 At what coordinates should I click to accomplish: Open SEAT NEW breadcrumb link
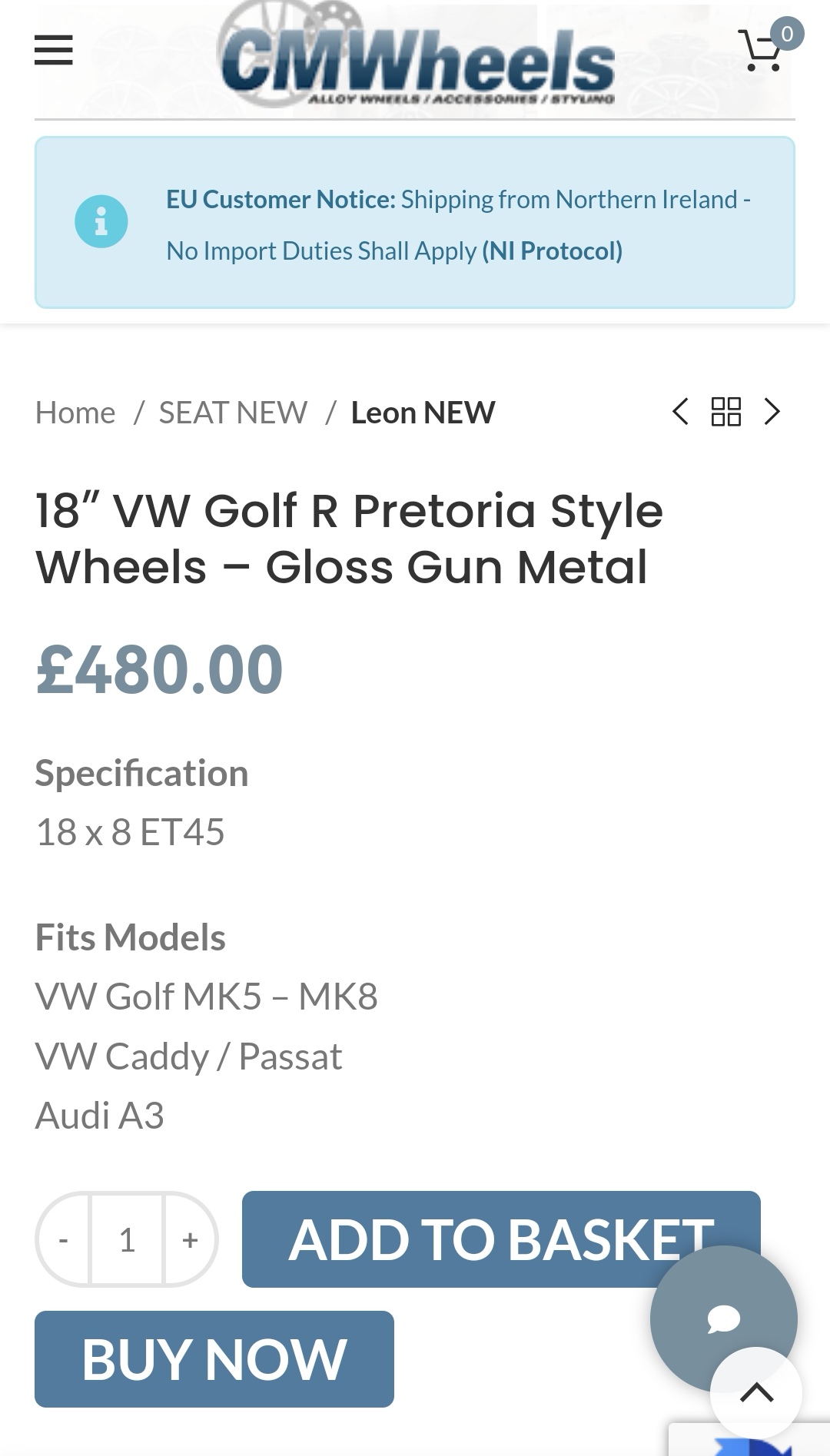pos(233,413)
